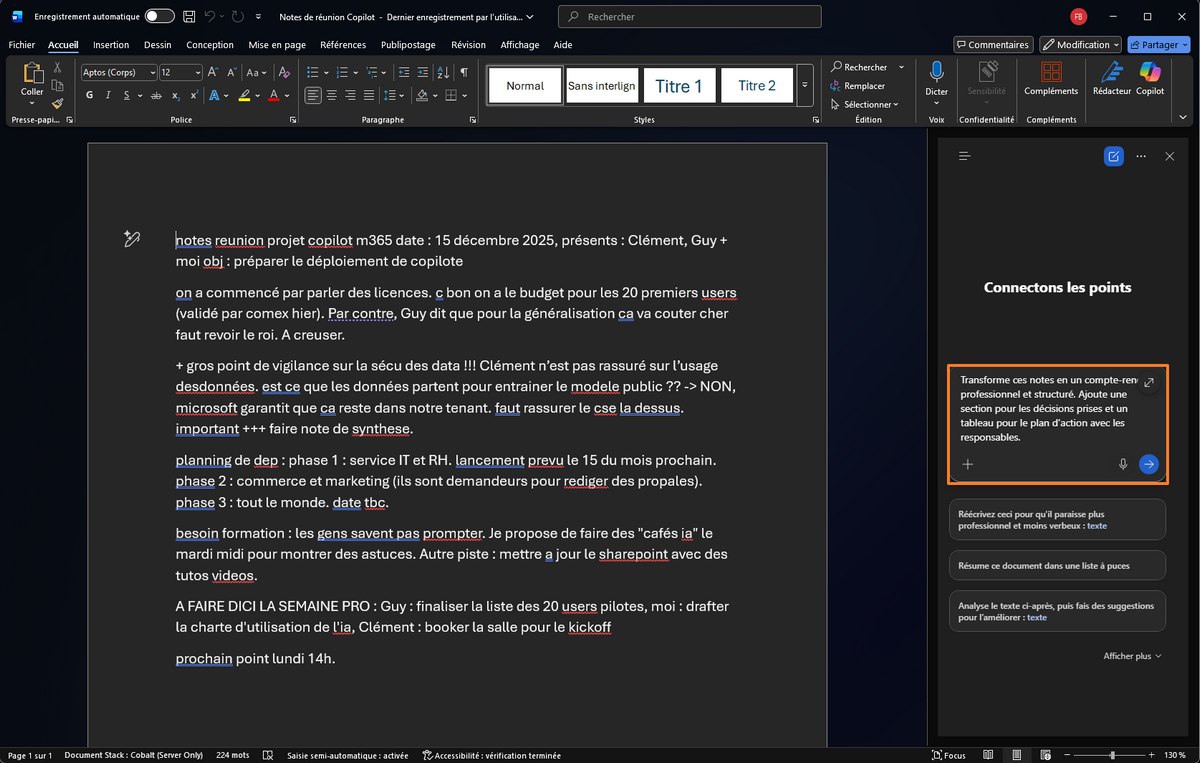Start a new Copilot chat
1200x763 pixels.
point(1113,157)
